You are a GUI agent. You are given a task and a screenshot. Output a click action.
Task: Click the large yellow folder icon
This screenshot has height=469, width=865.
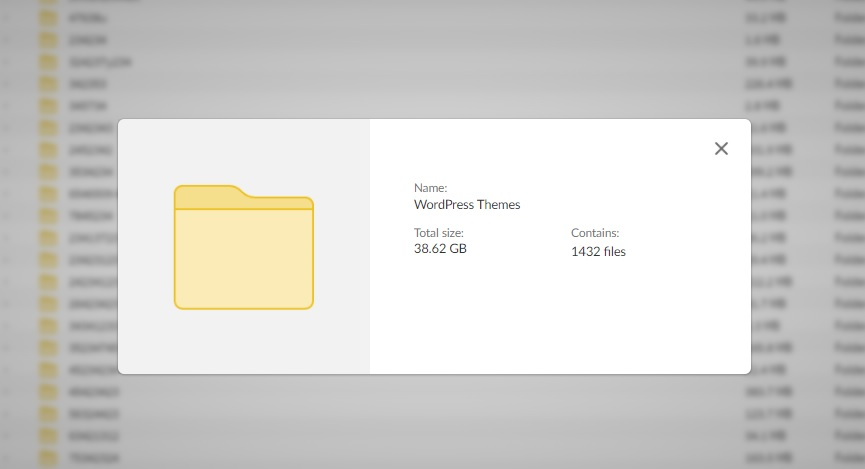point(244,247)
